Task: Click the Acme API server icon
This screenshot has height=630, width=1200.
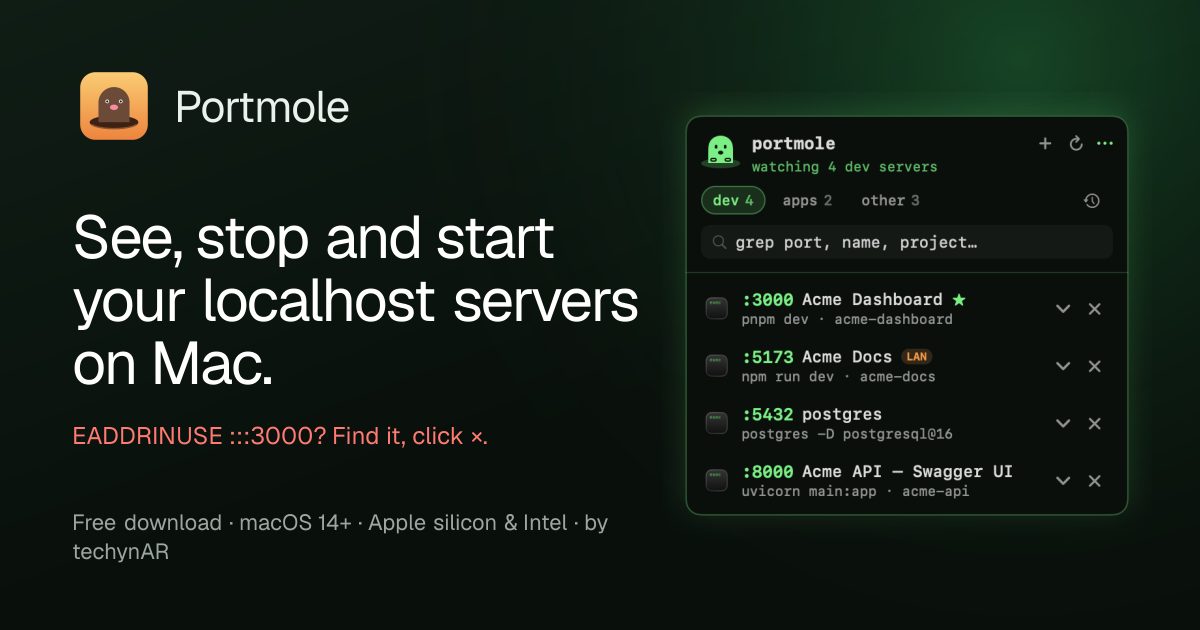Action: [716, 481]
